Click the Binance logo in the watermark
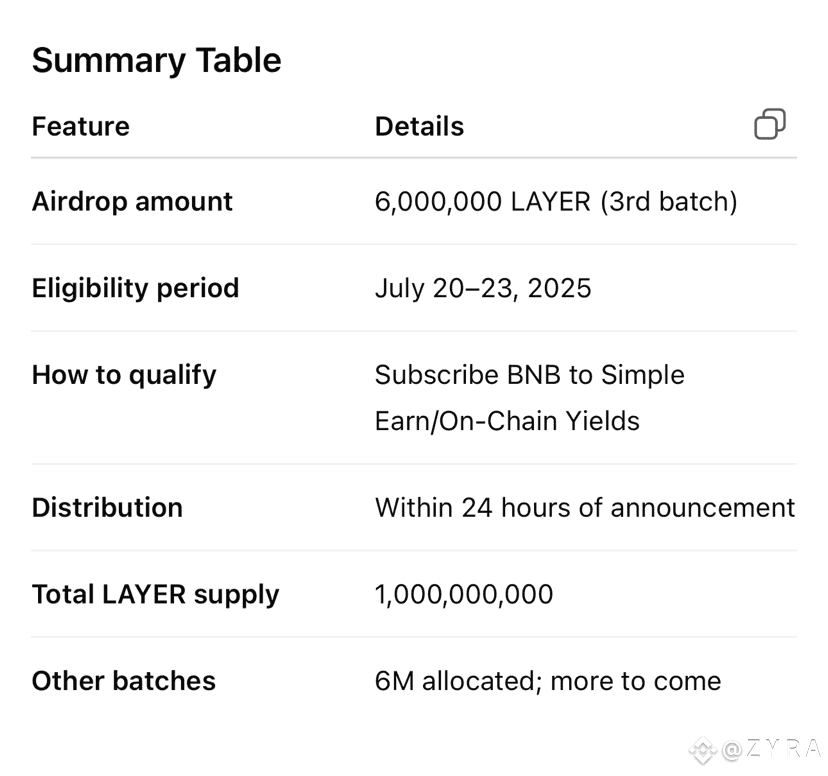 [x=702, y=750]
